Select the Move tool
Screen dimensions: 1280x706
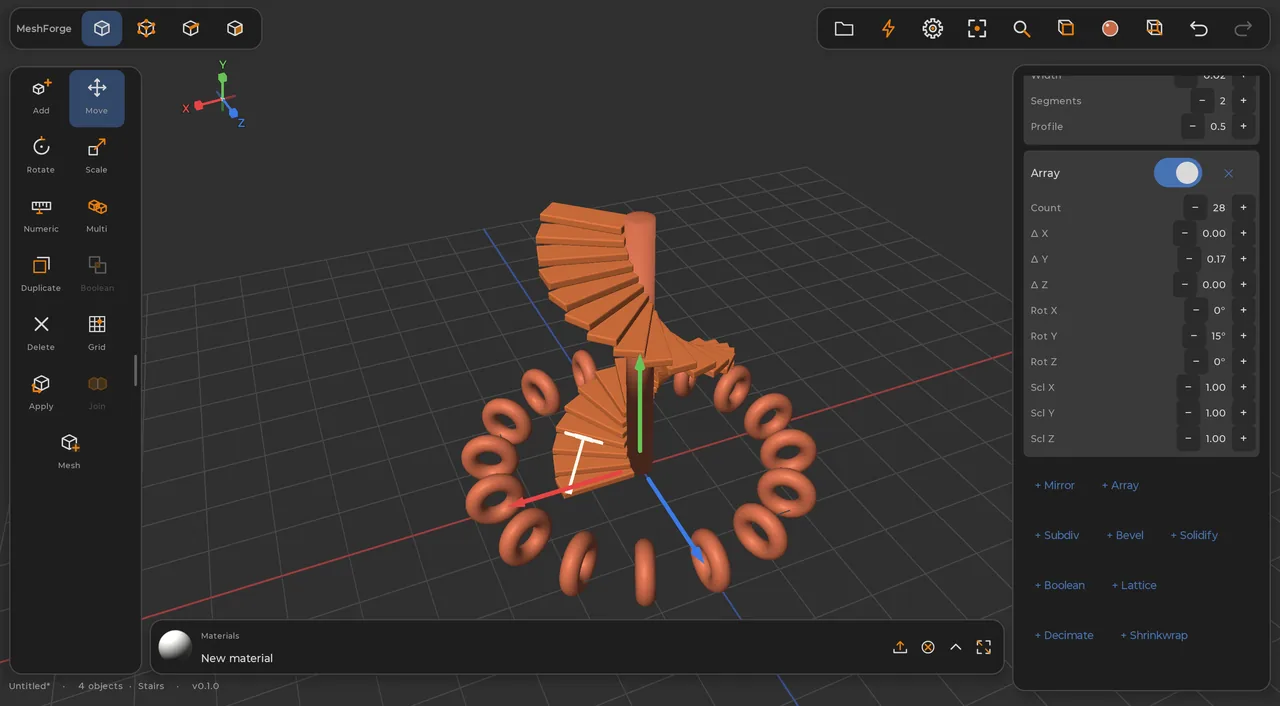97,97
